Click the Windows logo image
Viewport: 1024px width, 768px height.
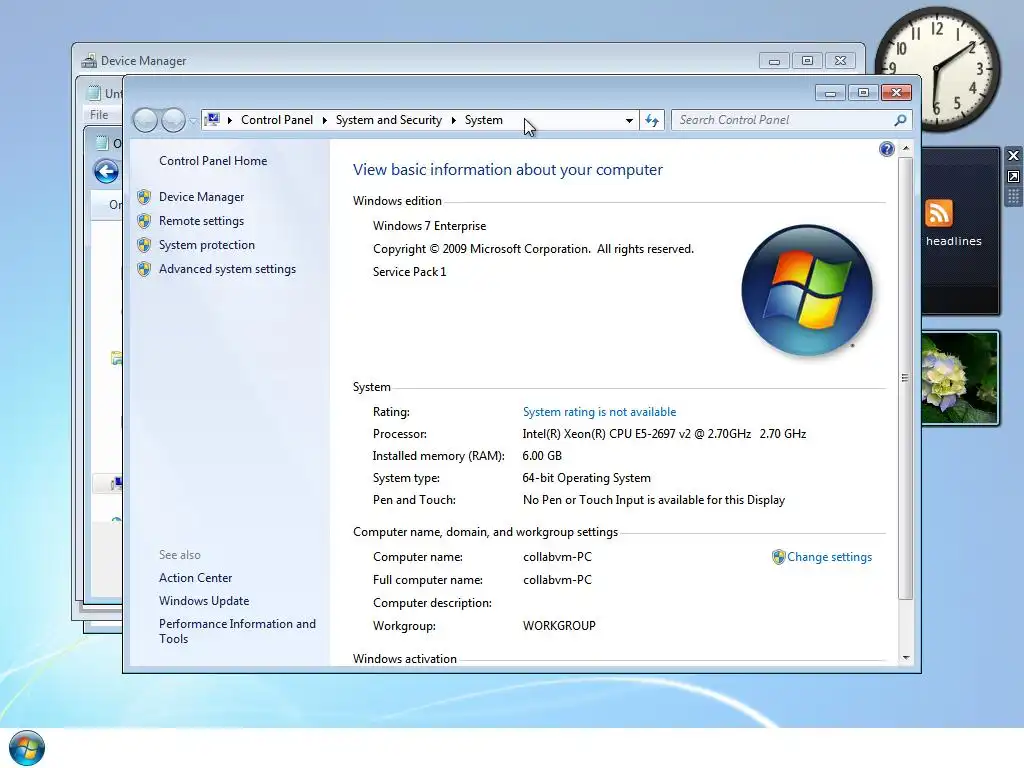click(x=807, y=291)
